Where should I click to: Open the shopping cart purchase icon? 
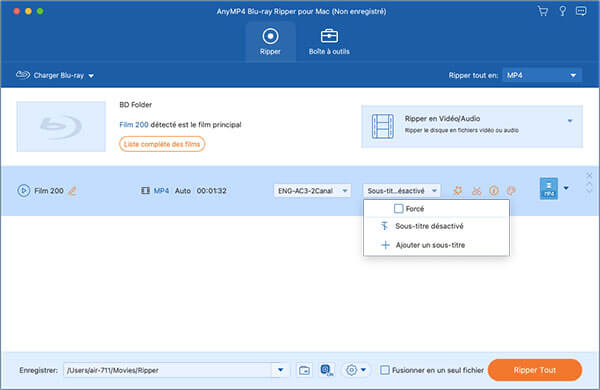543,11
